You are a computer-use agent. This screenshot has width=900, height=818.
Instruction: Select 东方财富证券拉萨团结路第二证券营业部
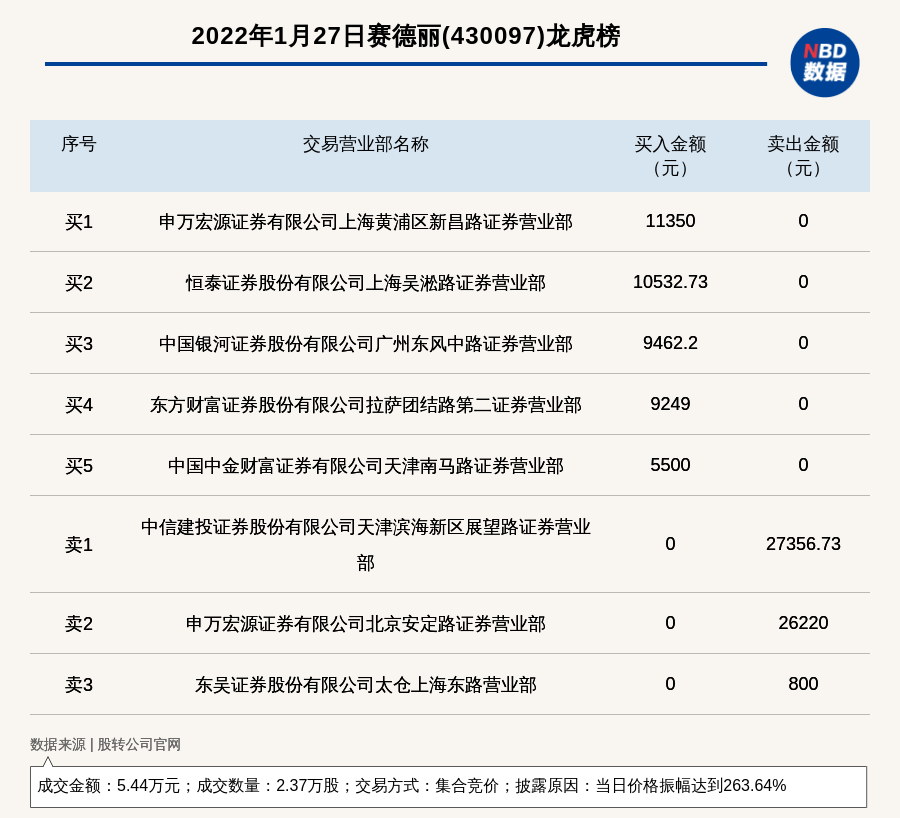(365, 405)
